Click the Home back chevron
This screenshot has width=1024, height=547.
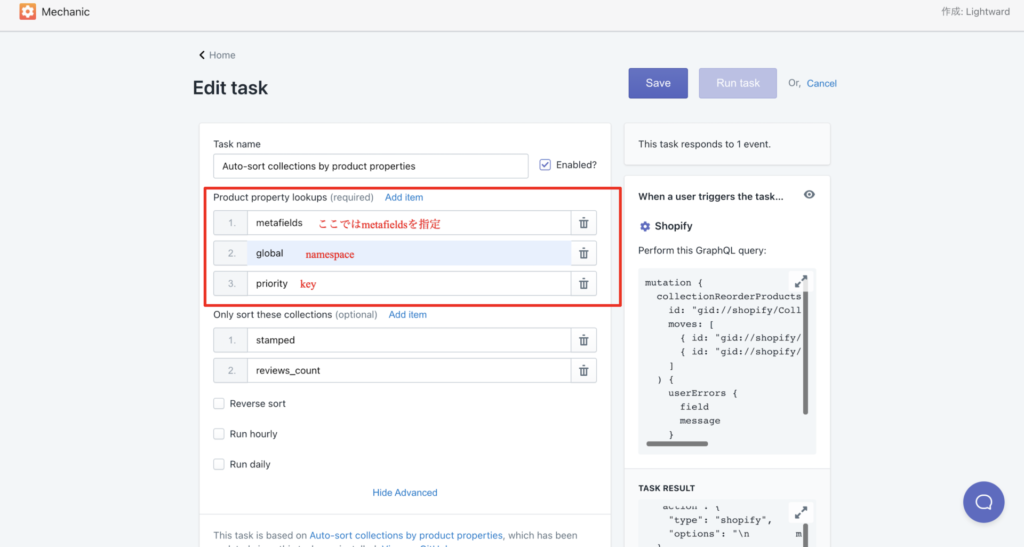click(202, 55)
